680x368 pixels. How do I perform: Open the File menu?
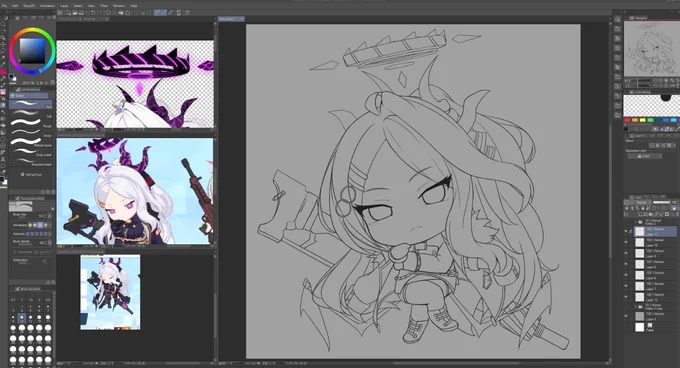(4, 6)
